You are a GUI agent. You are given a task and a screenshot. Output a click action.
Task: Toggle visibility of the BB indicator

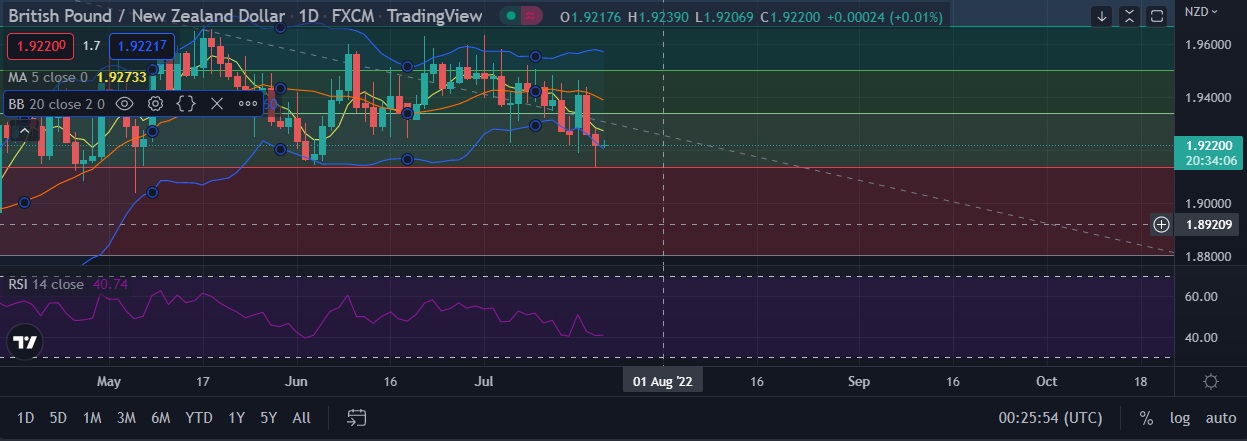pyautogui.click(x=125, y=103)
